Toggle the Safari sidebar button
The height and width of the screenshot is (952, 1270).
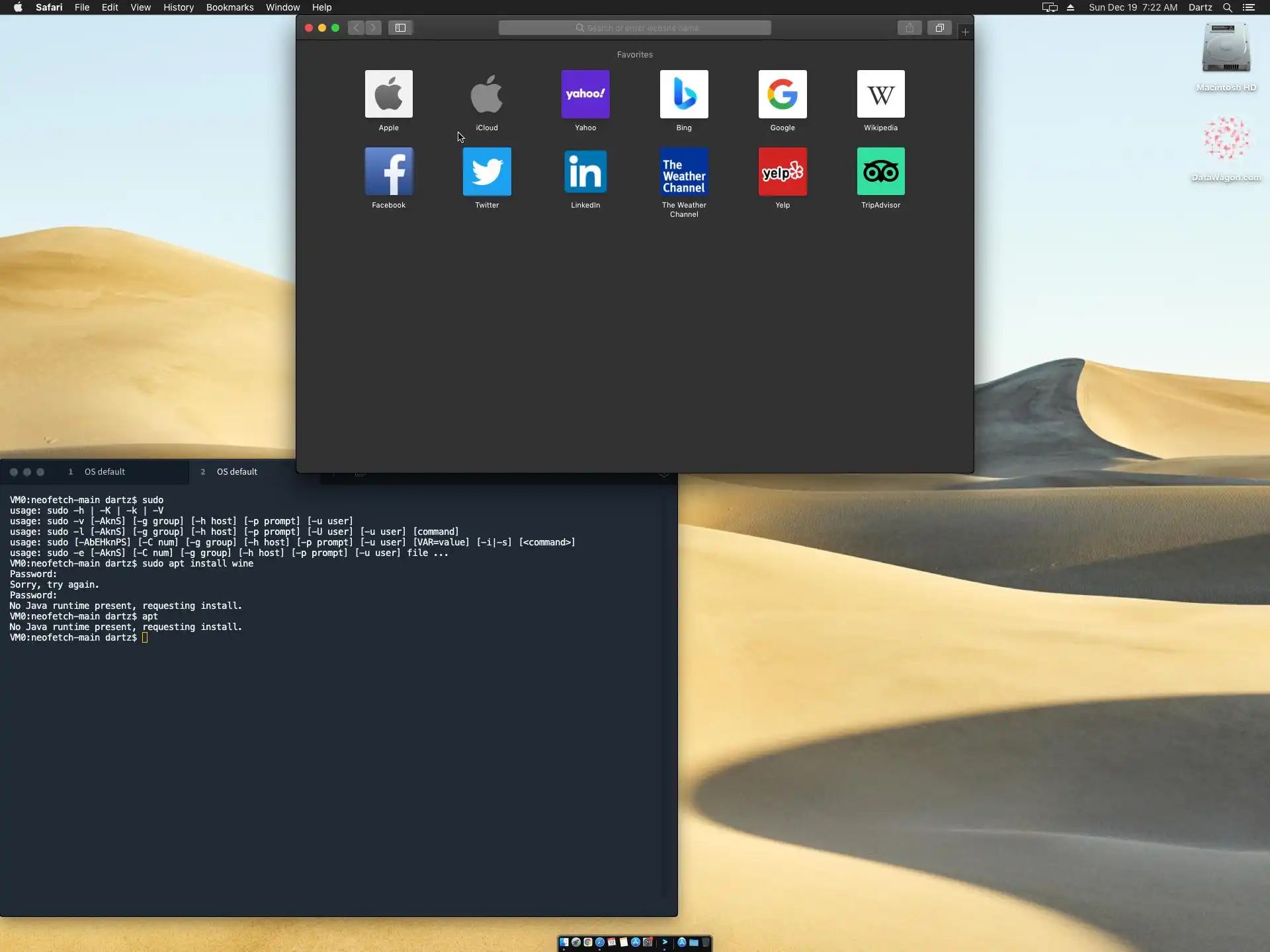coord(400,28)
